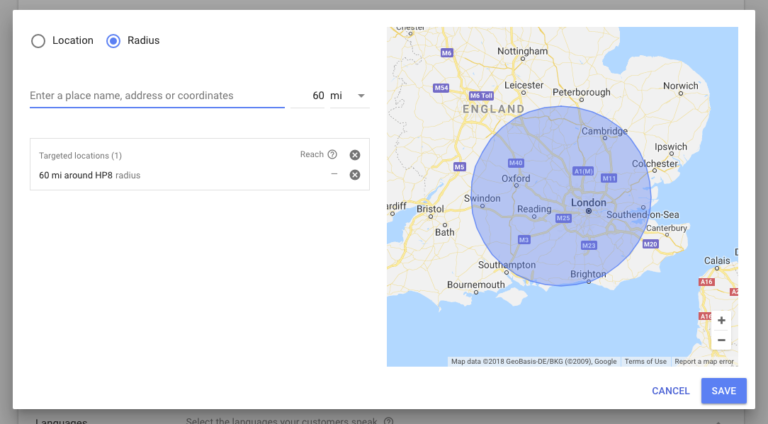Screen dimensions: 768x424
Task: Click the Swindon label on the map
Action: point(482,198)
